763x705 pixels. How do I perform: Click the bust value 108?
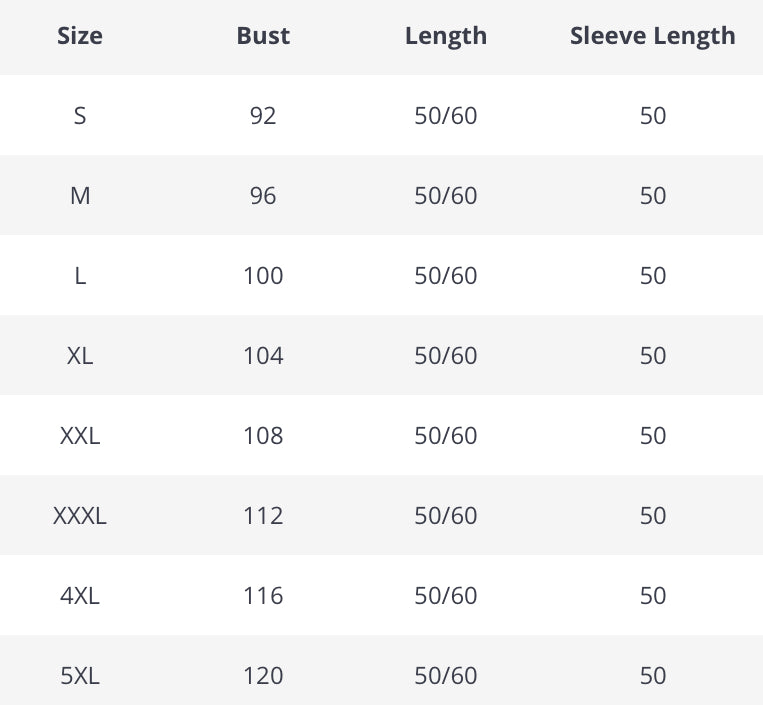263,436
